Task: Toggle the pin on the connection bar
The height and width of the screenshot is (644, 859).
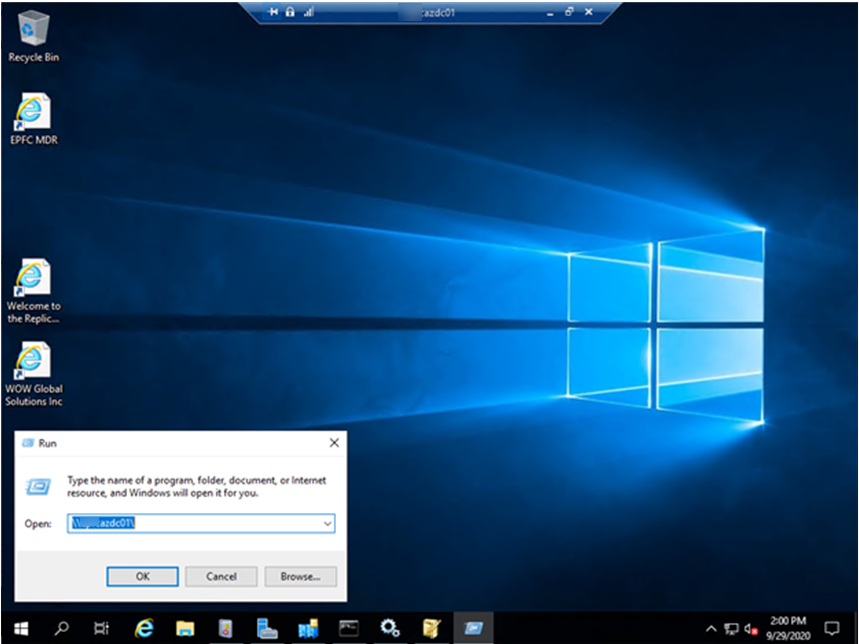Action: (x=273, y=12)
